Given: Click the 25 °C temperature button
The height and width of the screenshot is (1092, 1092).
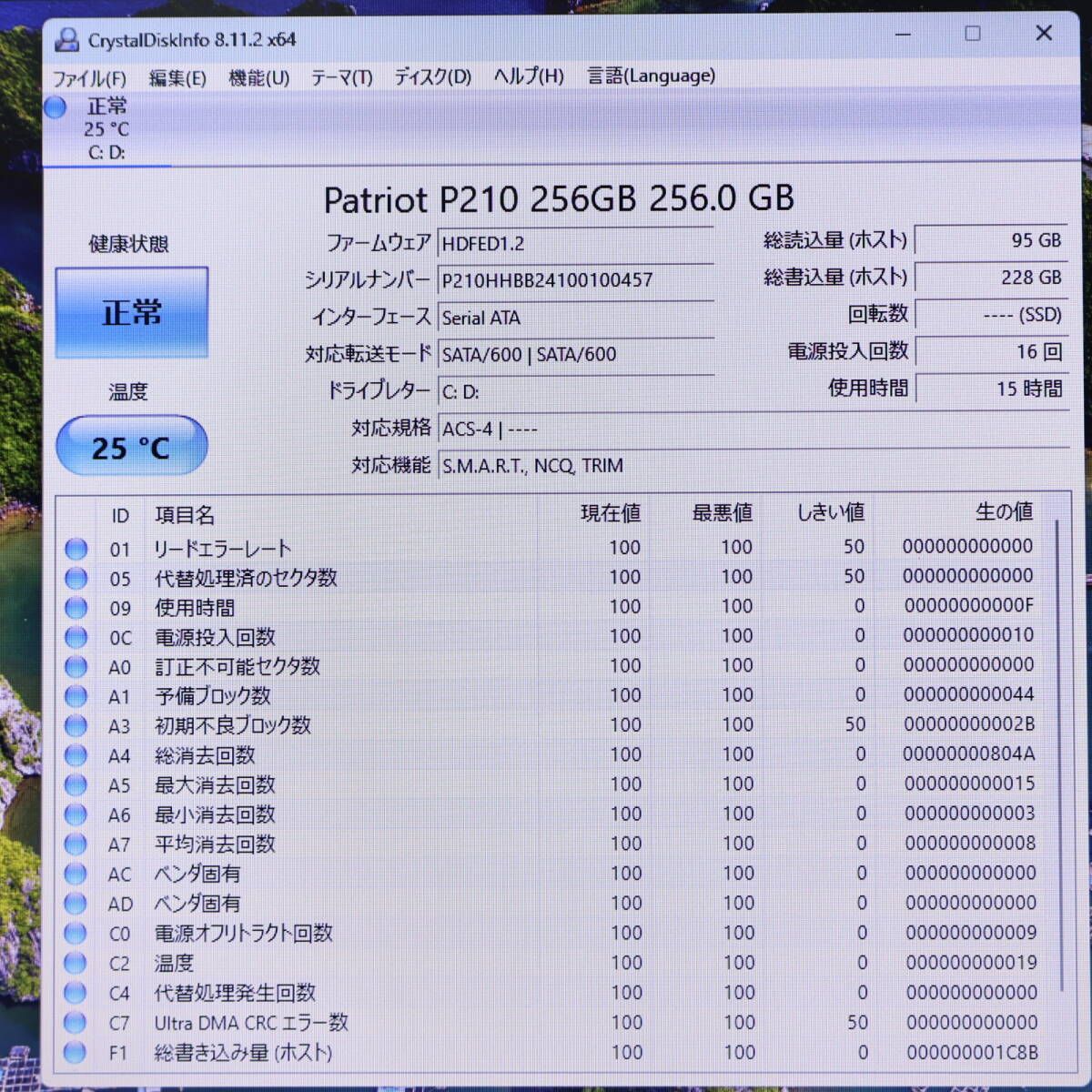Looking at the screenshot, I should click(132, 446).
